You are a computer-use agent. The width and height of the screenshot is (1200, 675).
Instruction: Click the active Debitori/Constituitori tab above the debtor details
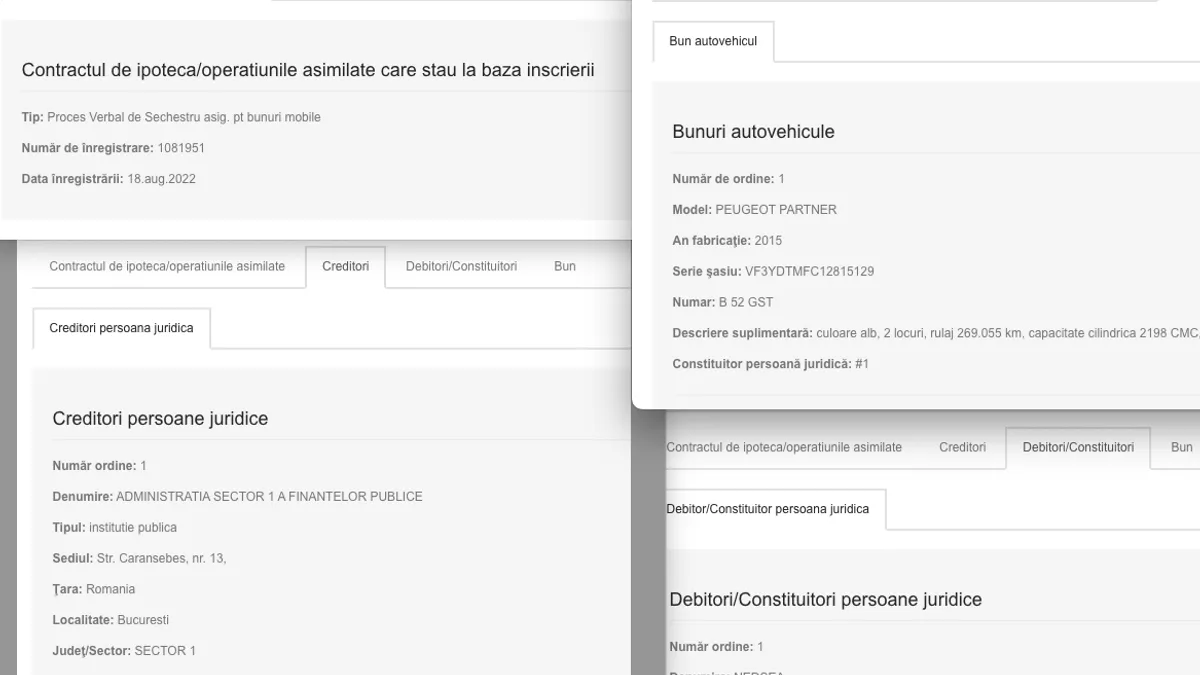(1077, 448)
